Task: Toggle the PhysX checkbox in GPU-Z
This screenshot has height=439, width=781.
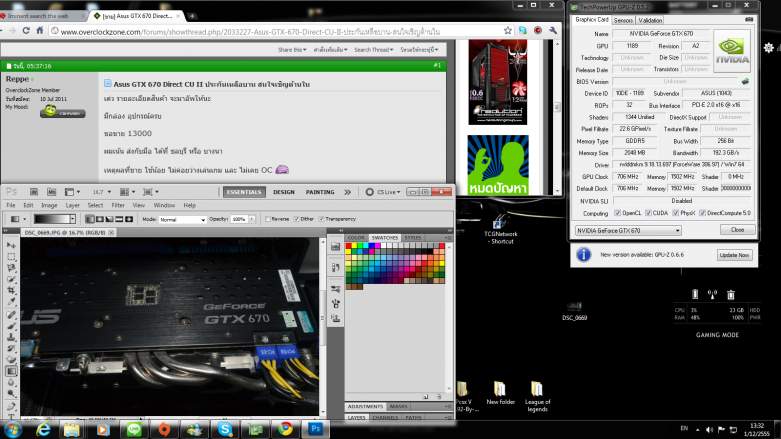Action: [x=676, y=213]
